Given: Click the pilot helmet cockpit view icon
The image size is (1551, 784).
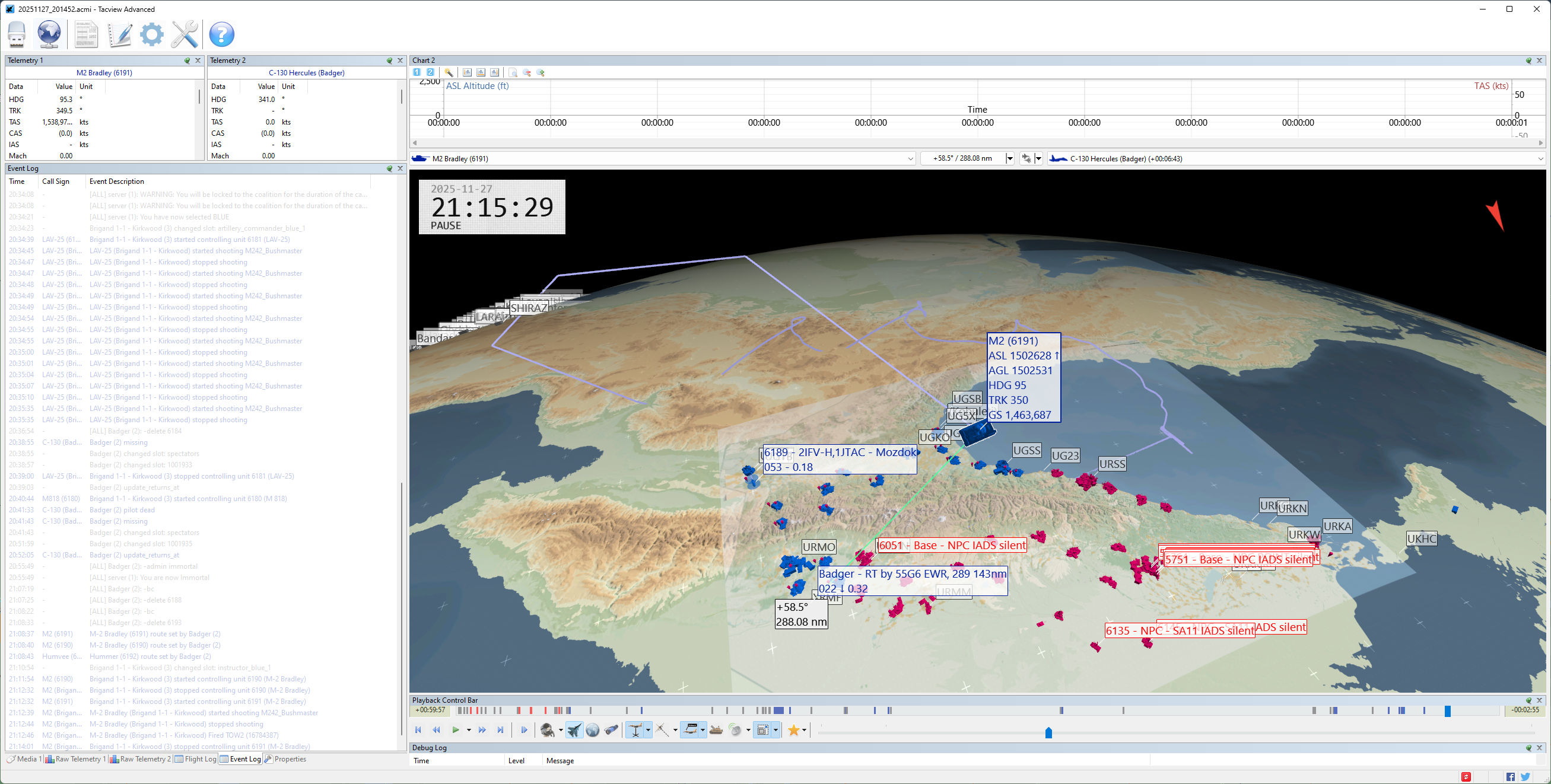Looking at the screenshot, I should (546, 730).
